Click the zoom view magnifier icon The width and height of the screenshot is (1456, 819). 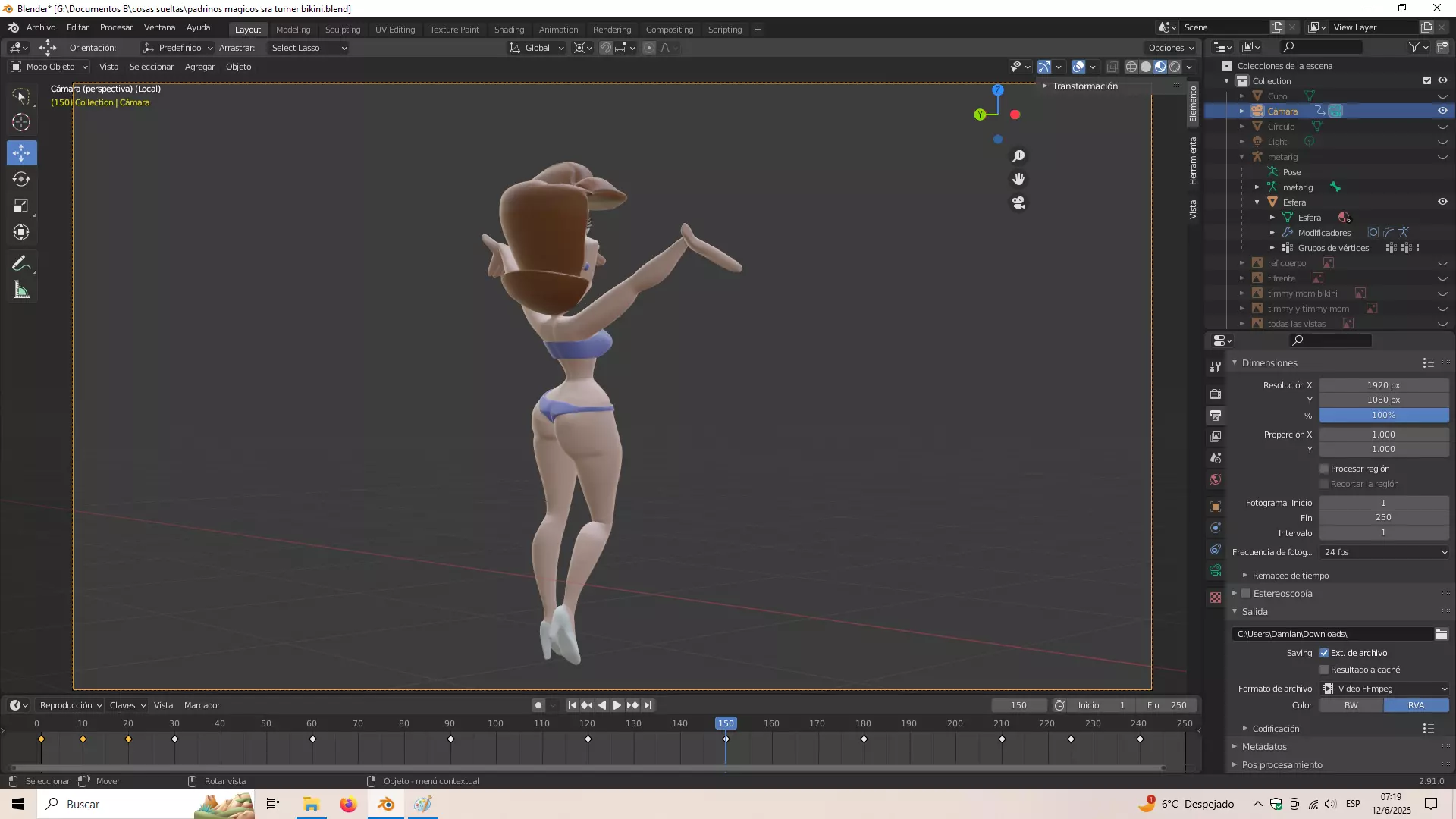coord(1018,155)
